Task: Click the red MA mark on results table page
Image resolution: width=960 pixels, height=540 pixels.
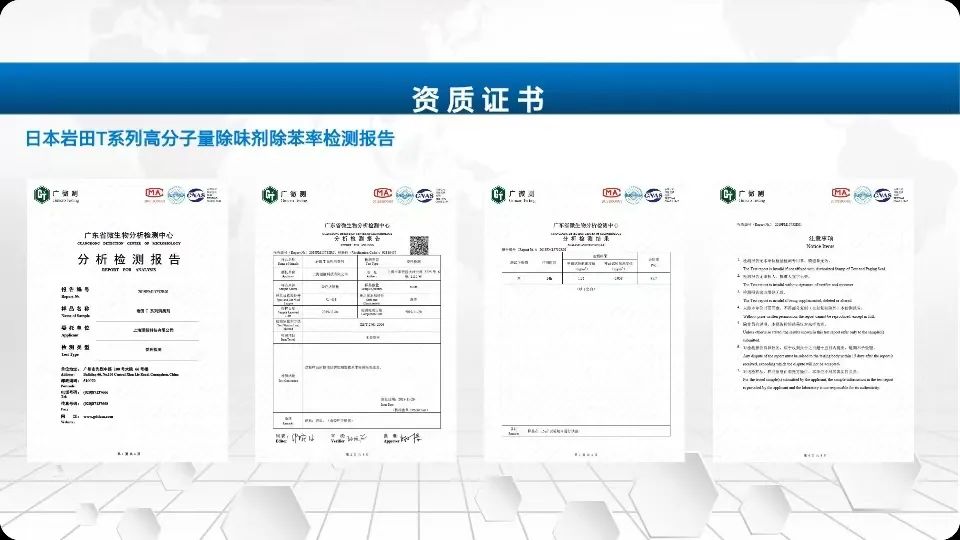Action: [x=612, y=195]
